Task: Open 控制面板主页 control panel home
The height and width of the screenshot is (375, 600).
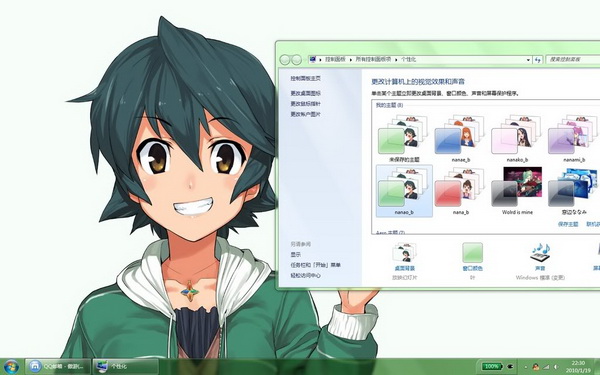Action: click(x=305, y=78)
